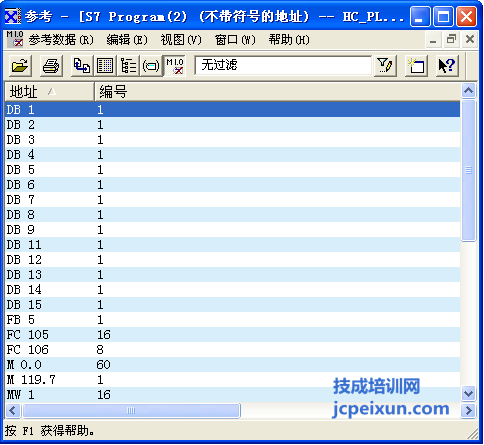Image resolution: width=484 pixels, height=445 pixels.
Task: Click the open folder toolbar icon
Action: click(x=20, y=66)
